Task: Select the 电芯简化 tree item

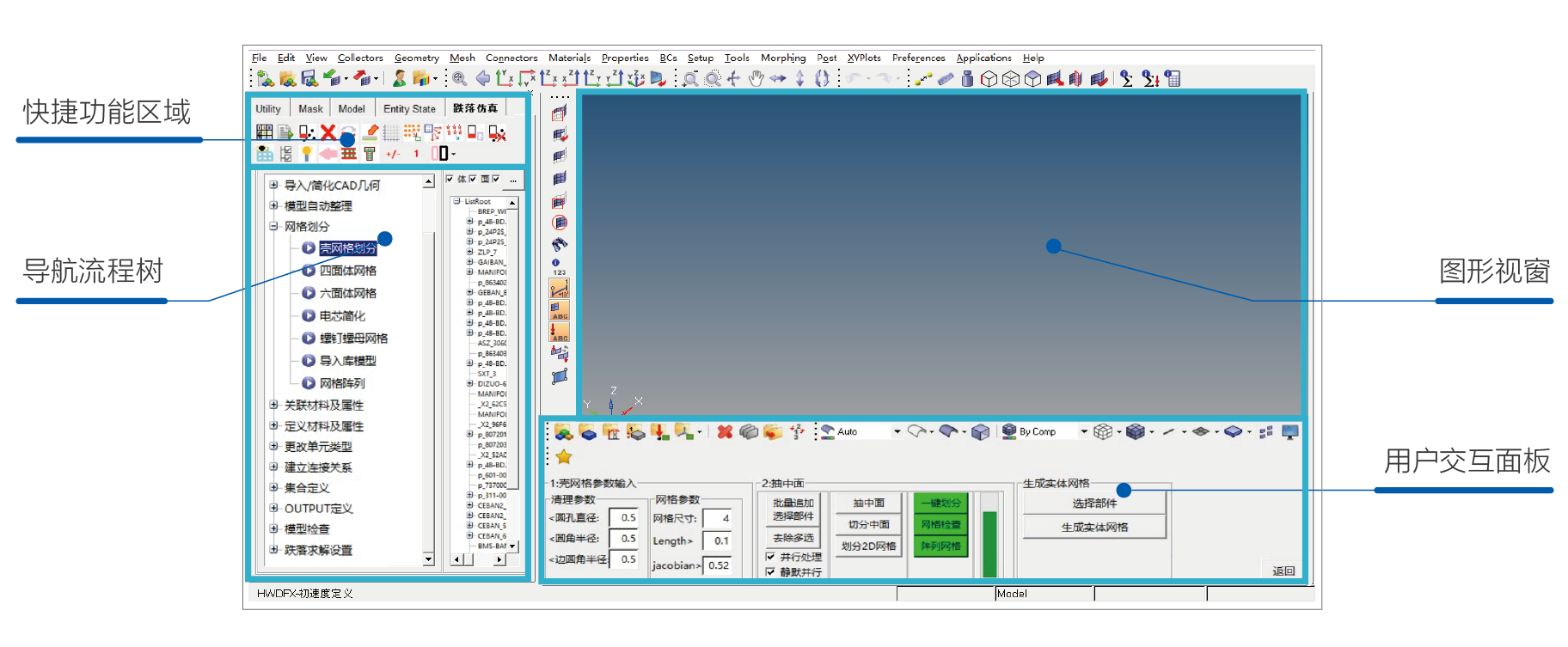Action: (x=342, y=316)
